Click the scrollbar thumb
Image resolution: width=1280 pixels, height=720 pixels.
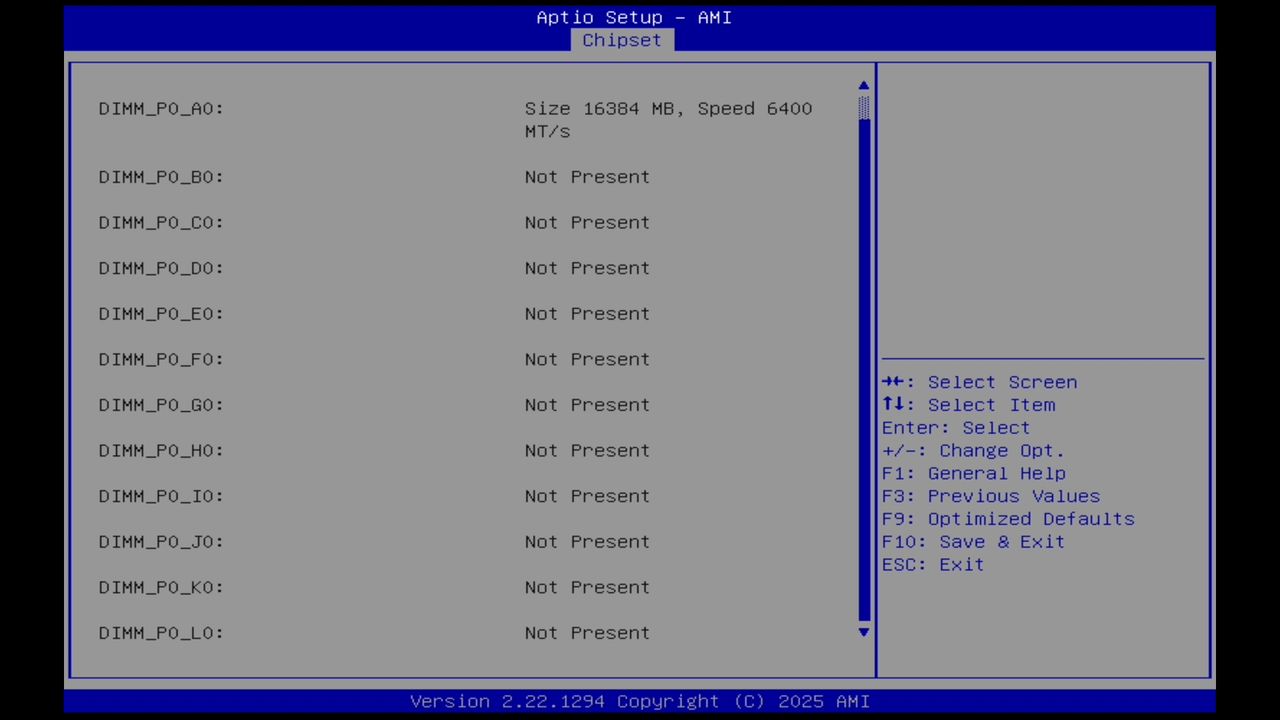[863, 110]
